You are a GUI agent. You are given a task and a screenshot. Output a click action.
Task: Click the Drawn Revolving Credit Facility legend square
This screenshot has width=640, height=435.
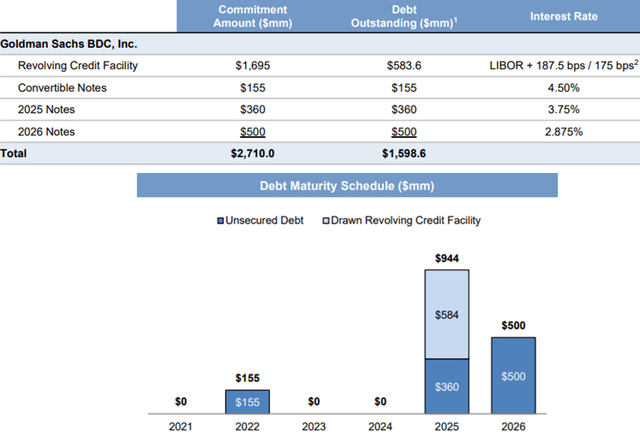coord(326,221)
